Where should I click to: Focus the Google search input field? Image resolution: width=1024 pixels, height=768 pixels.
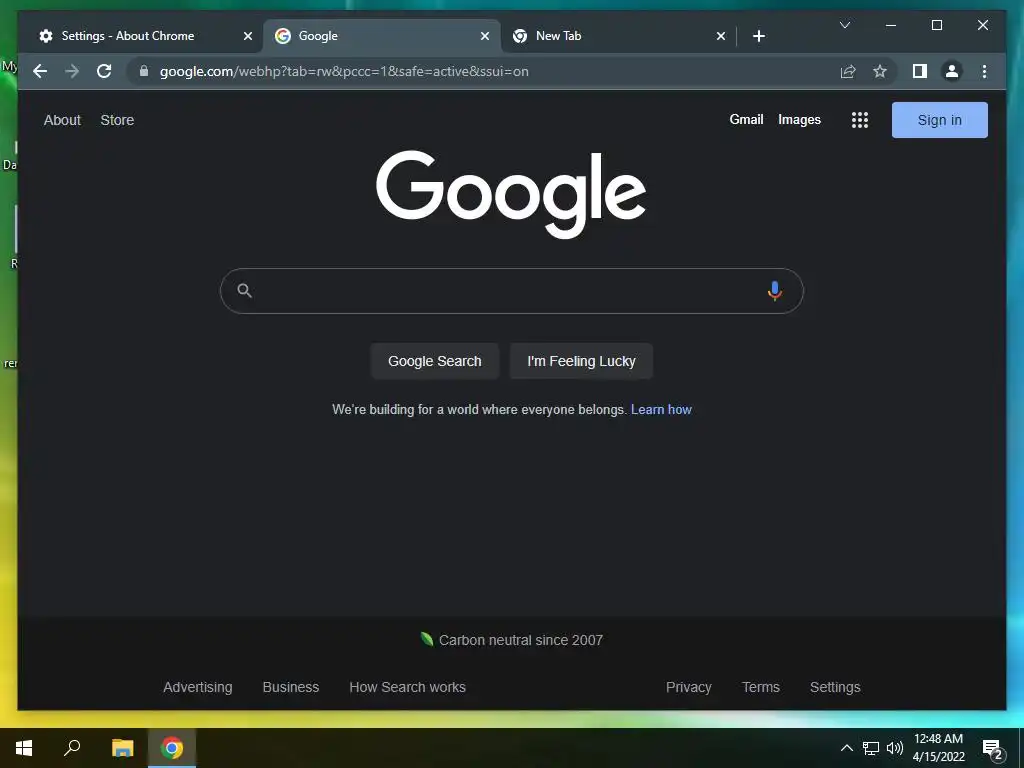click(511, 291)
